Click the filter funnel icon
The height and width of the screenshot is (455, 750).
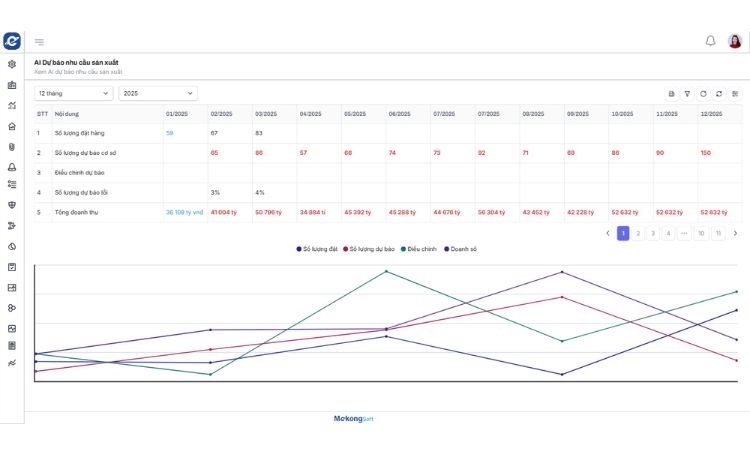pos(687,93)
